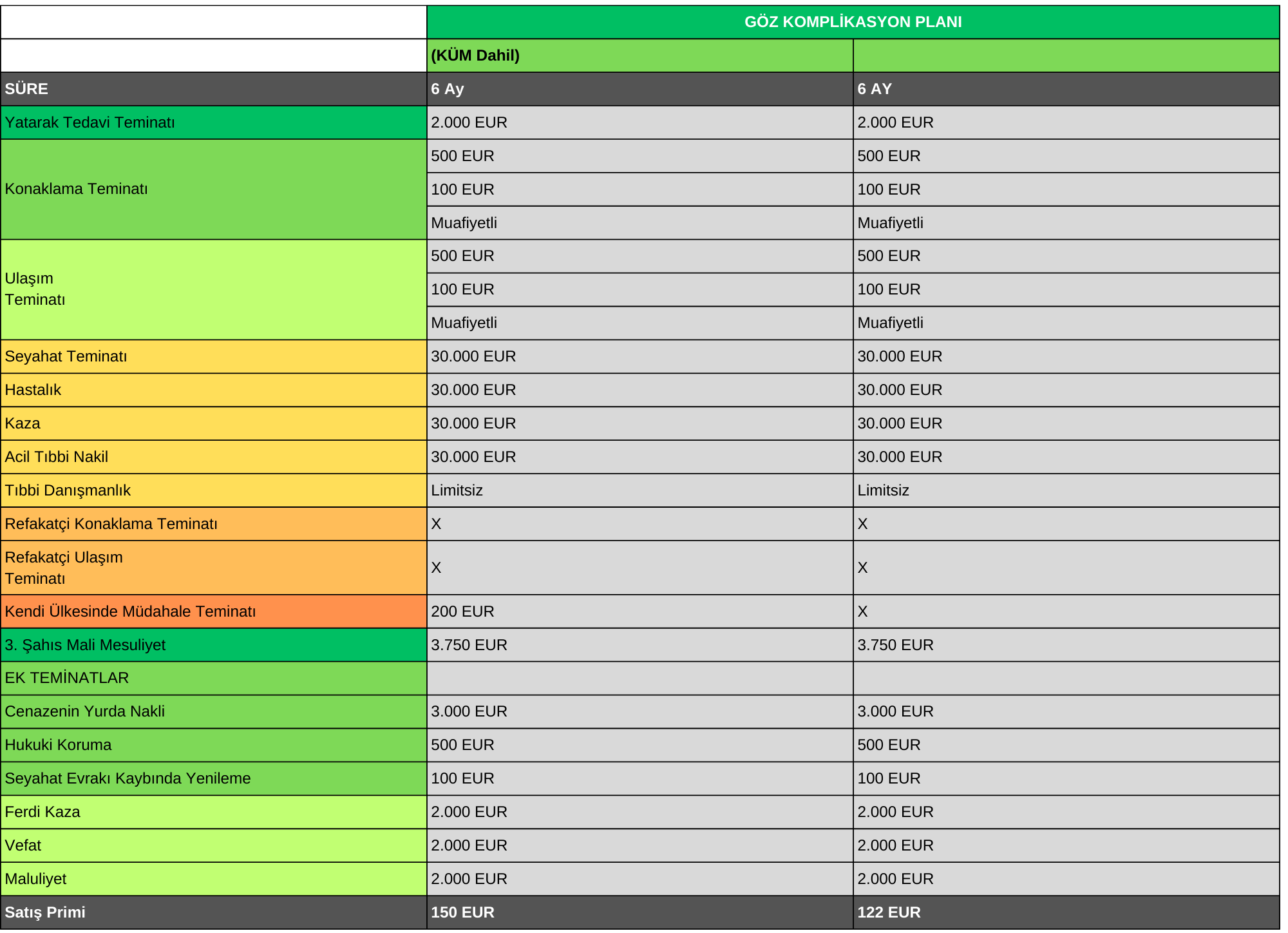Select the Ulaşım Teminatı merged cell
1288x933 pixels.
pos(213,289)
